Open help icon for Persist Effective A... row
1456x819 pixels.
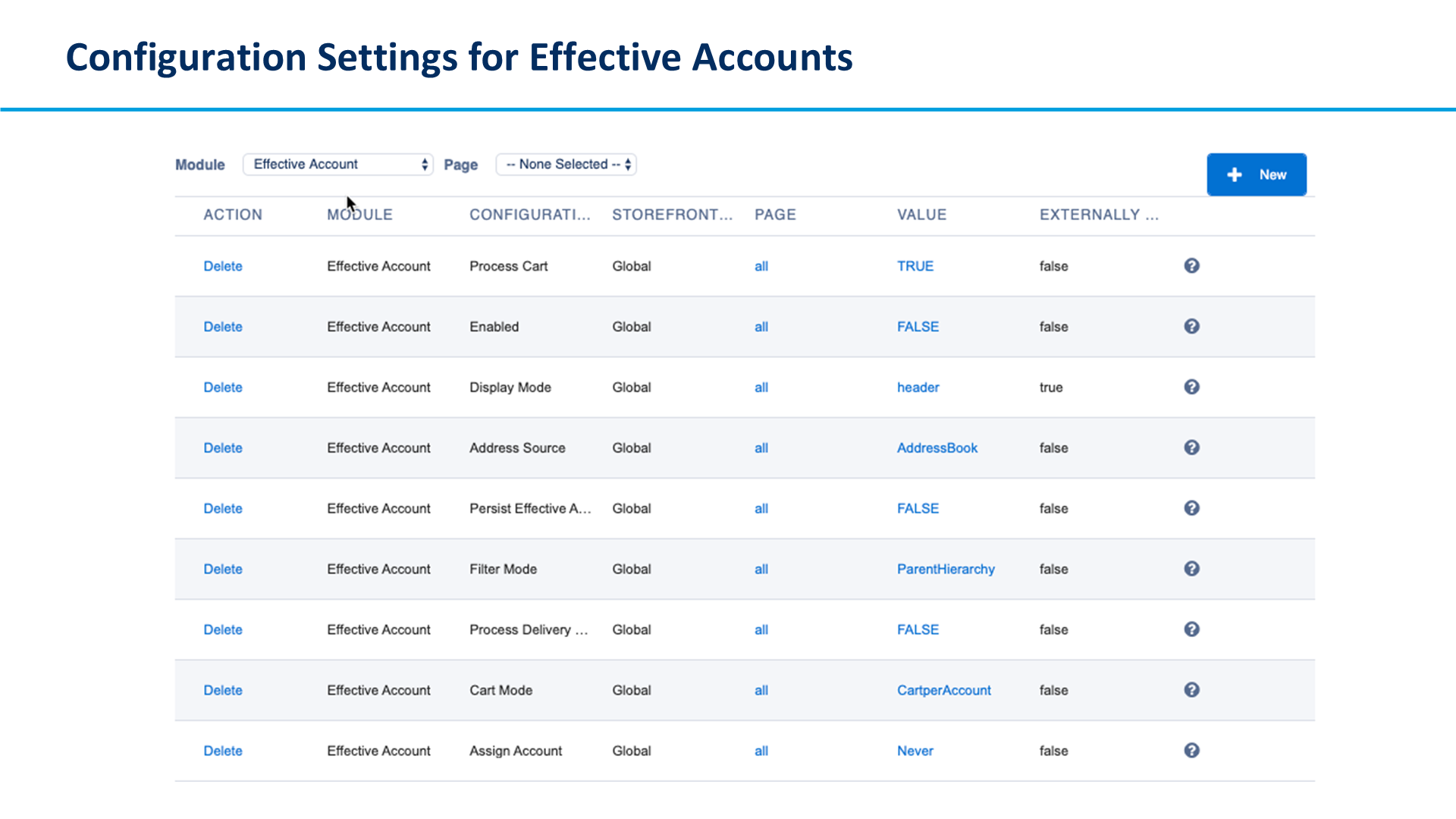[x=1191, y=508]
